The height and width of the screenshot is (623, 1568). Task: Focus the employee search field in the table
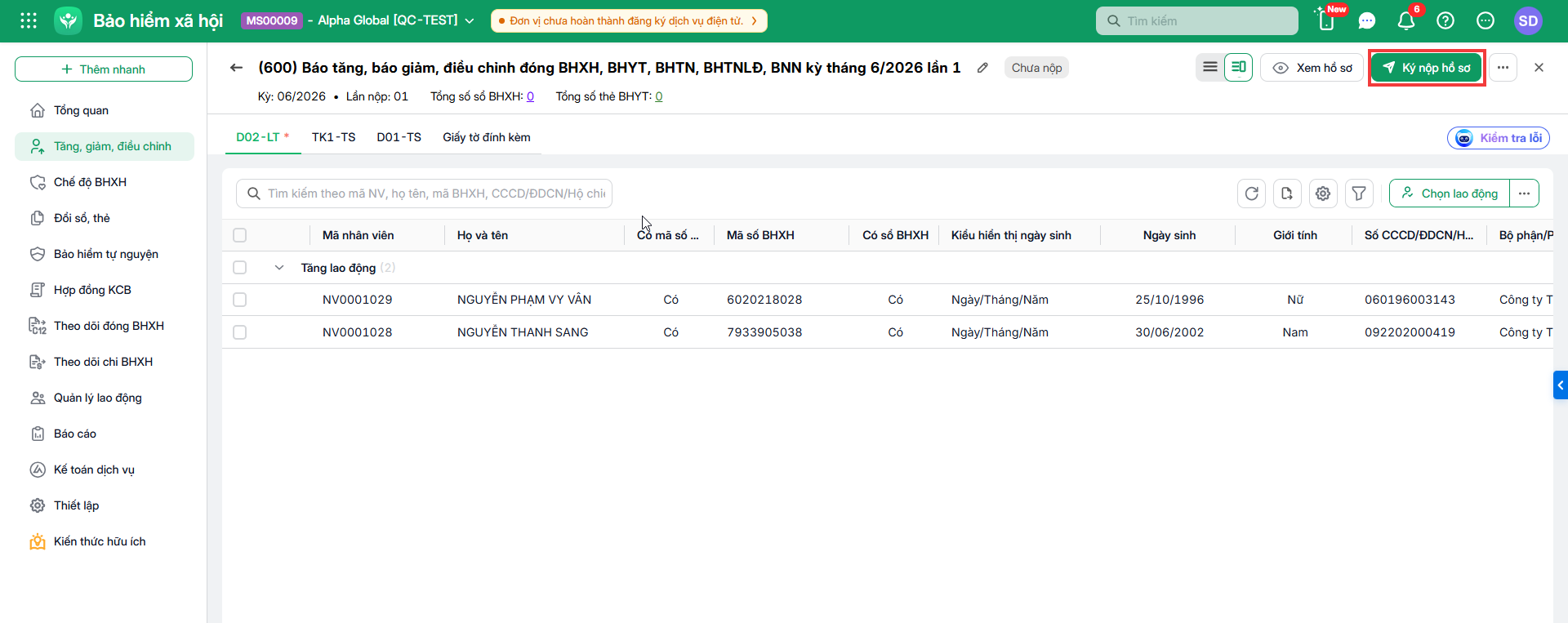click(x=424, y=194)
